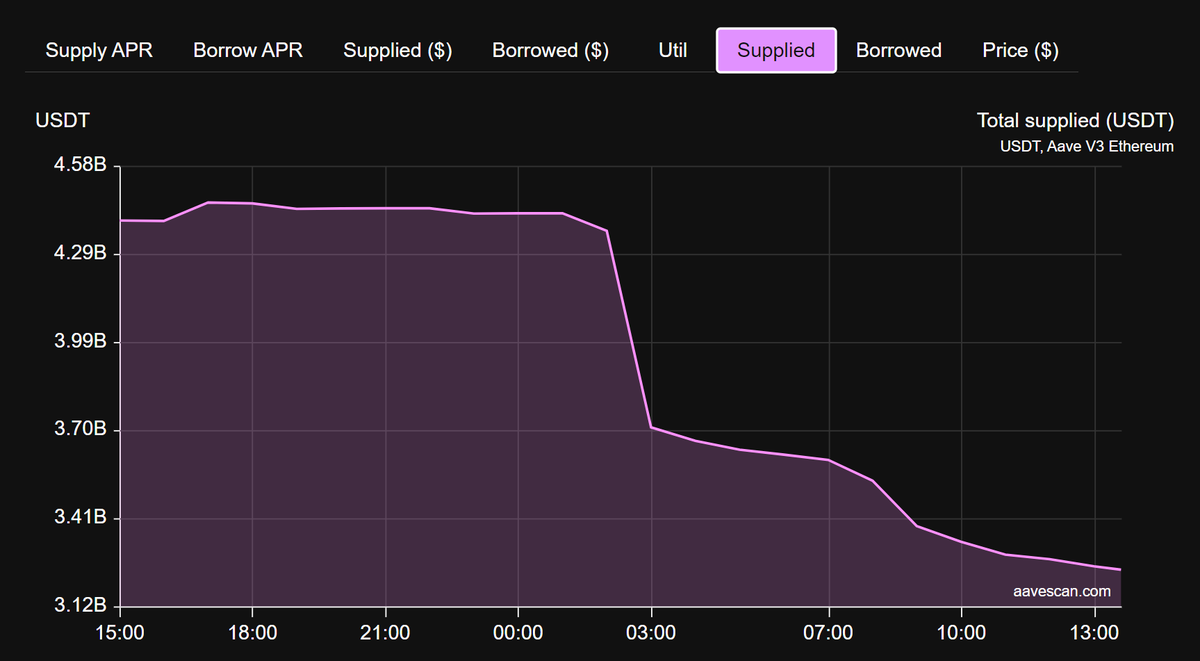1200x661 pixels.
Task: Click the USDT axis unit label
Action: tap(62, 121)
